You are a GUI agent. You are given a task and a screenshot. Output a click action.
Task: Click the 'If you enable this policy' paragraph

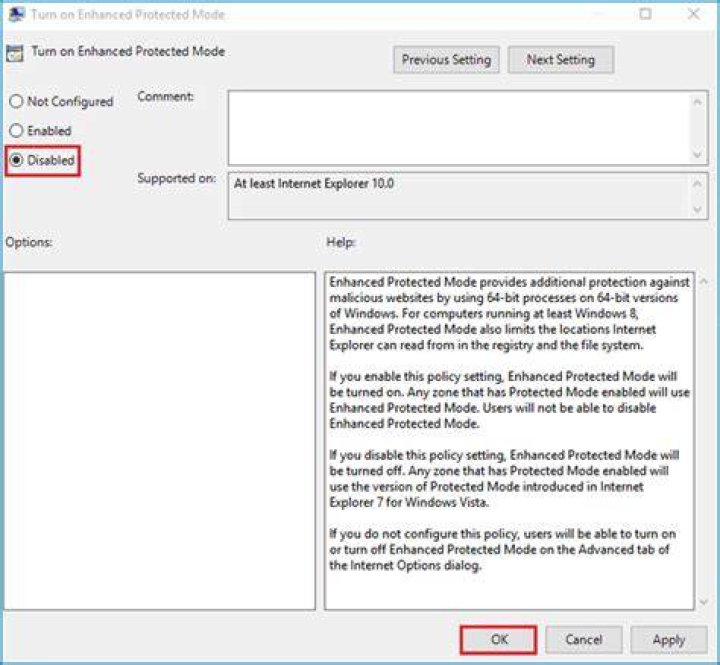[510, 400]
